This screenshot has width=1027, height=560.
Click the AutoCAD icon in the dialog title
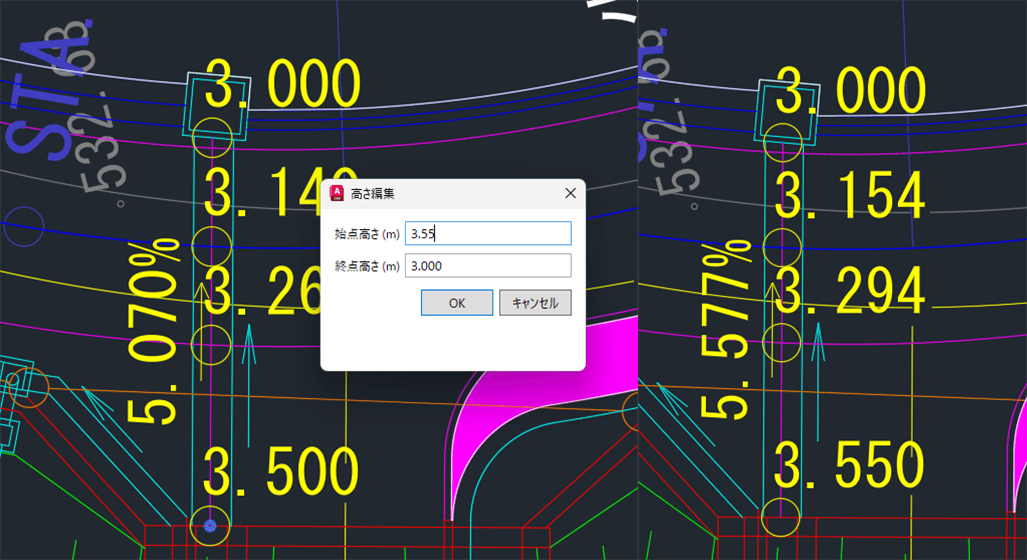[337, 193]
